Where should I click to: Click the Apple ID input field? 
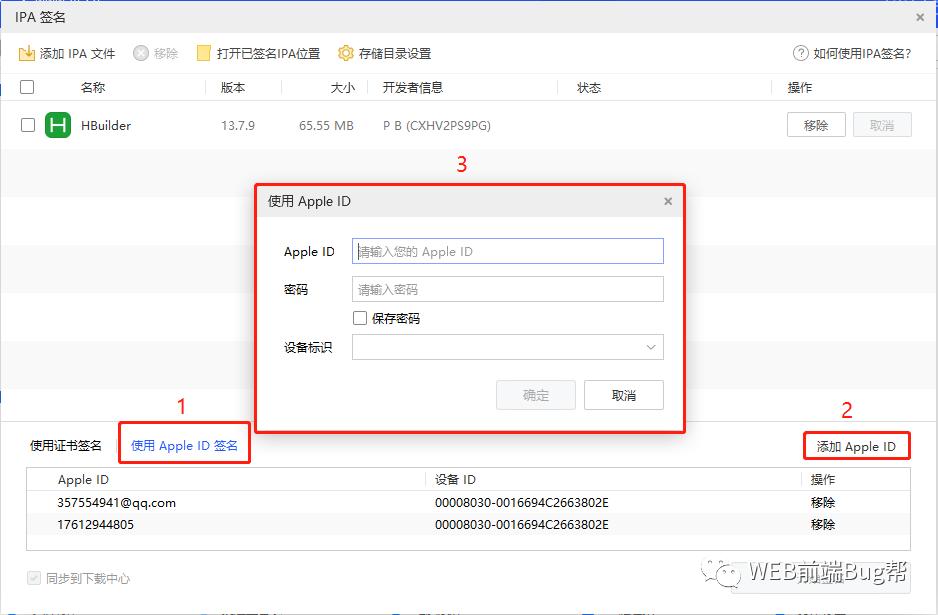click(x=507, y=251)
